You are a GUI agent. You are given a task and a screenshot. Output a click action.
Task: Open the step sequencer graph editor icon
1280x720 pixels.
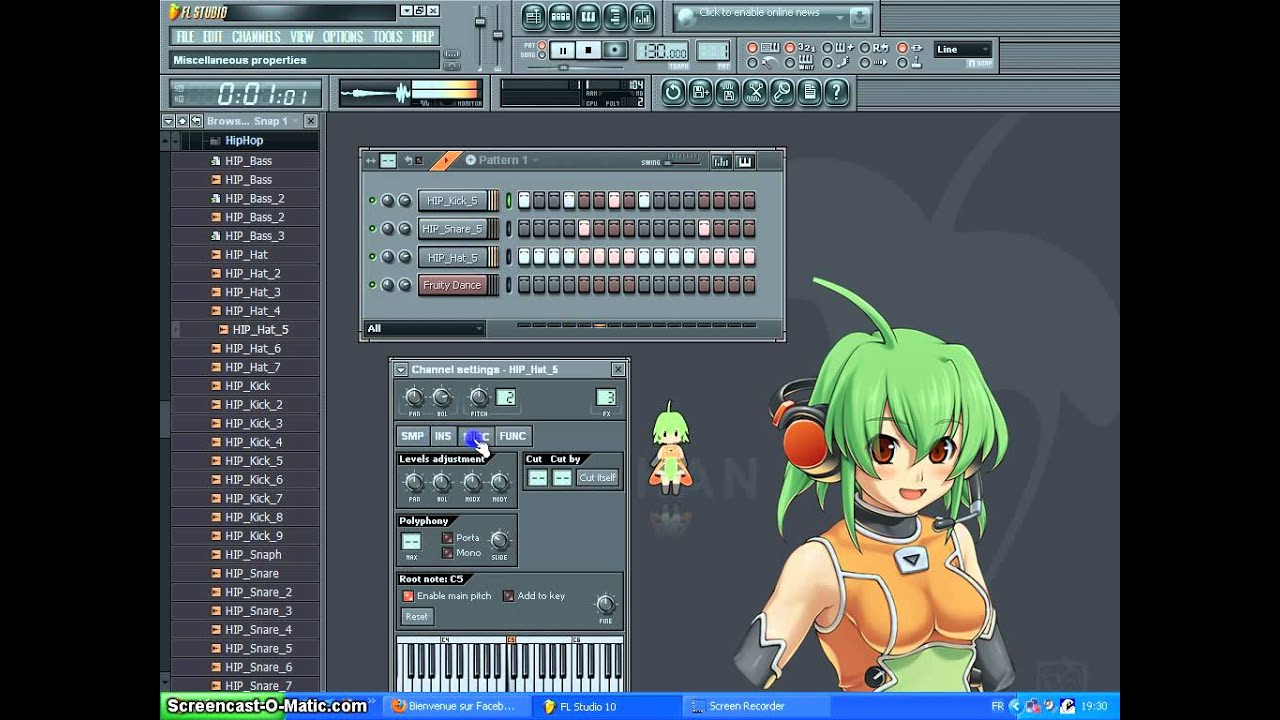[720, 161]
